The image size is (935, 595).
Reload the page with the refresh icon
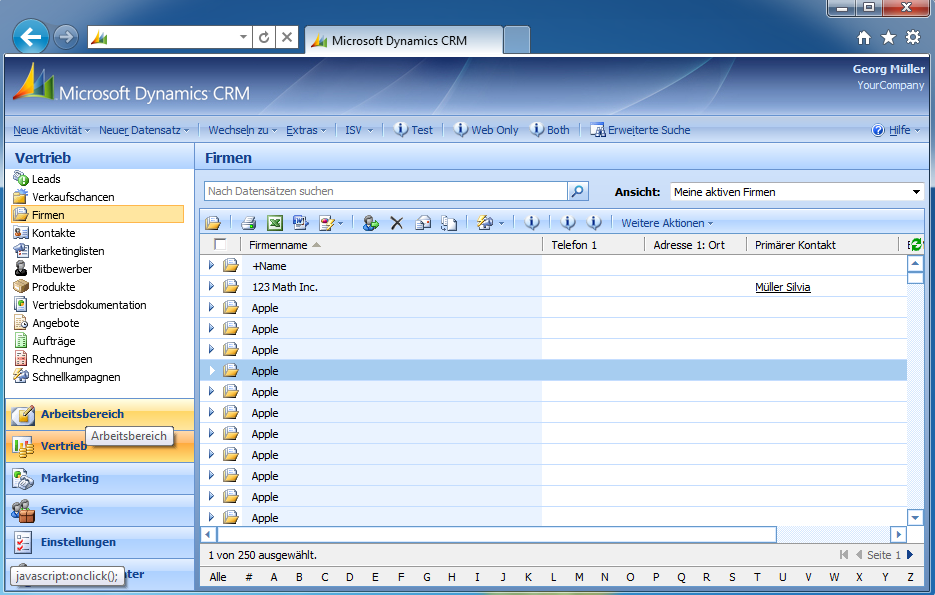coord(264,38)
